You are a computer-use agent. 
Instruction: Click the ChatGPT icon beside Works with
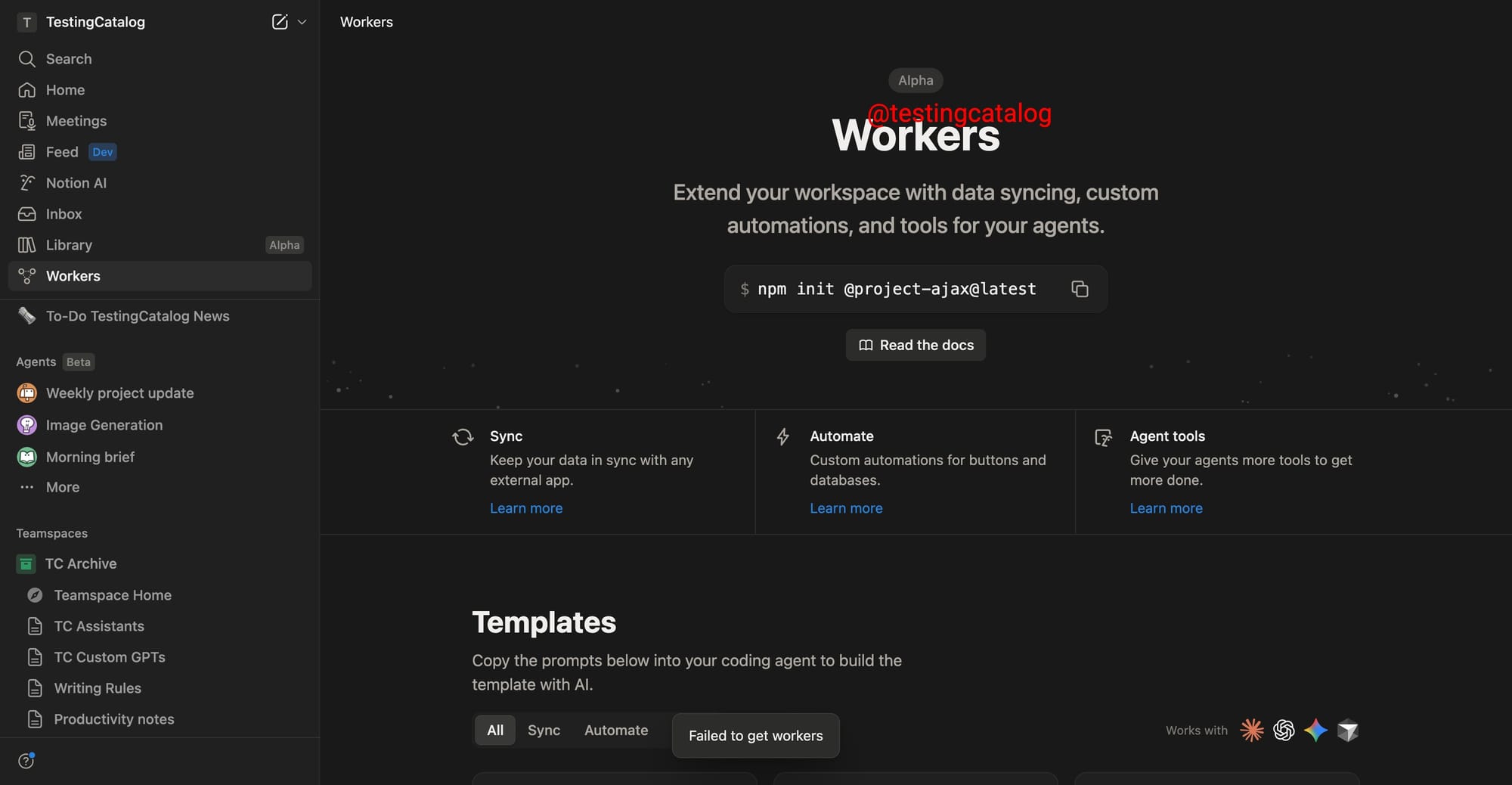(1284, 730)
